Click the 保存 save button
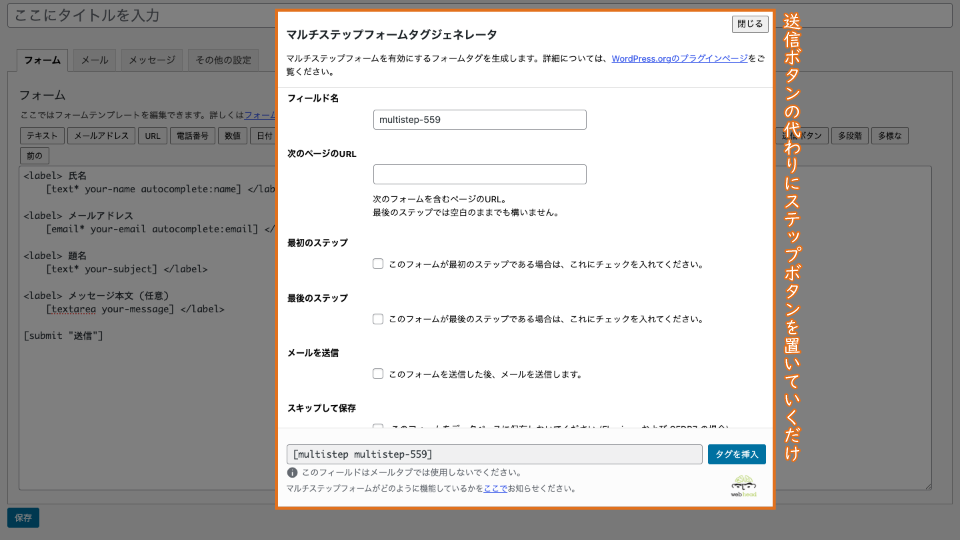The height and width of the screenshot is (540, 960). (23, 518)
